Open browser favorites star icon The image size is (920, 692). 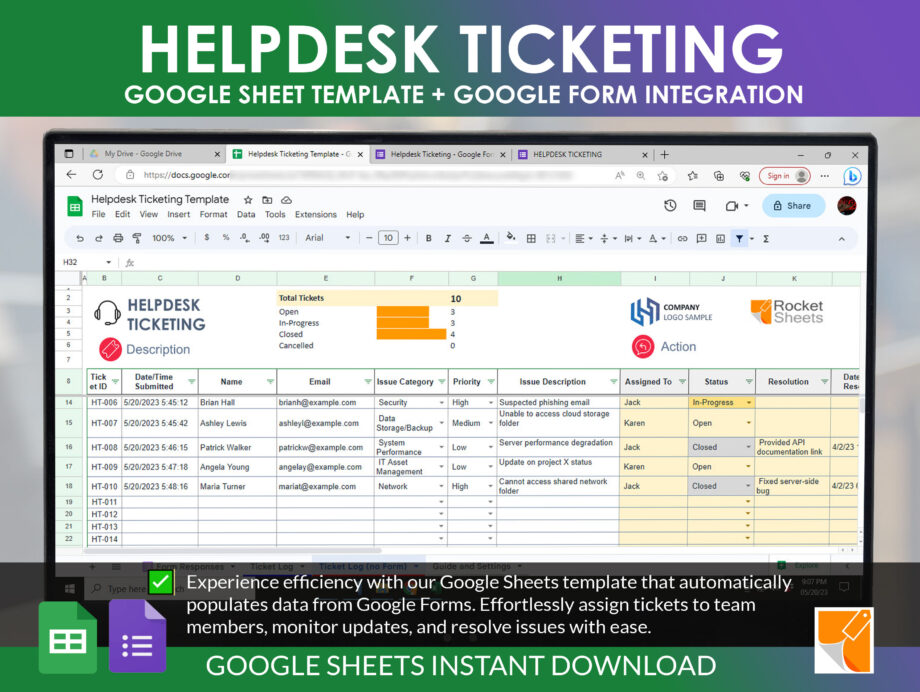click(x=693, y=175)
